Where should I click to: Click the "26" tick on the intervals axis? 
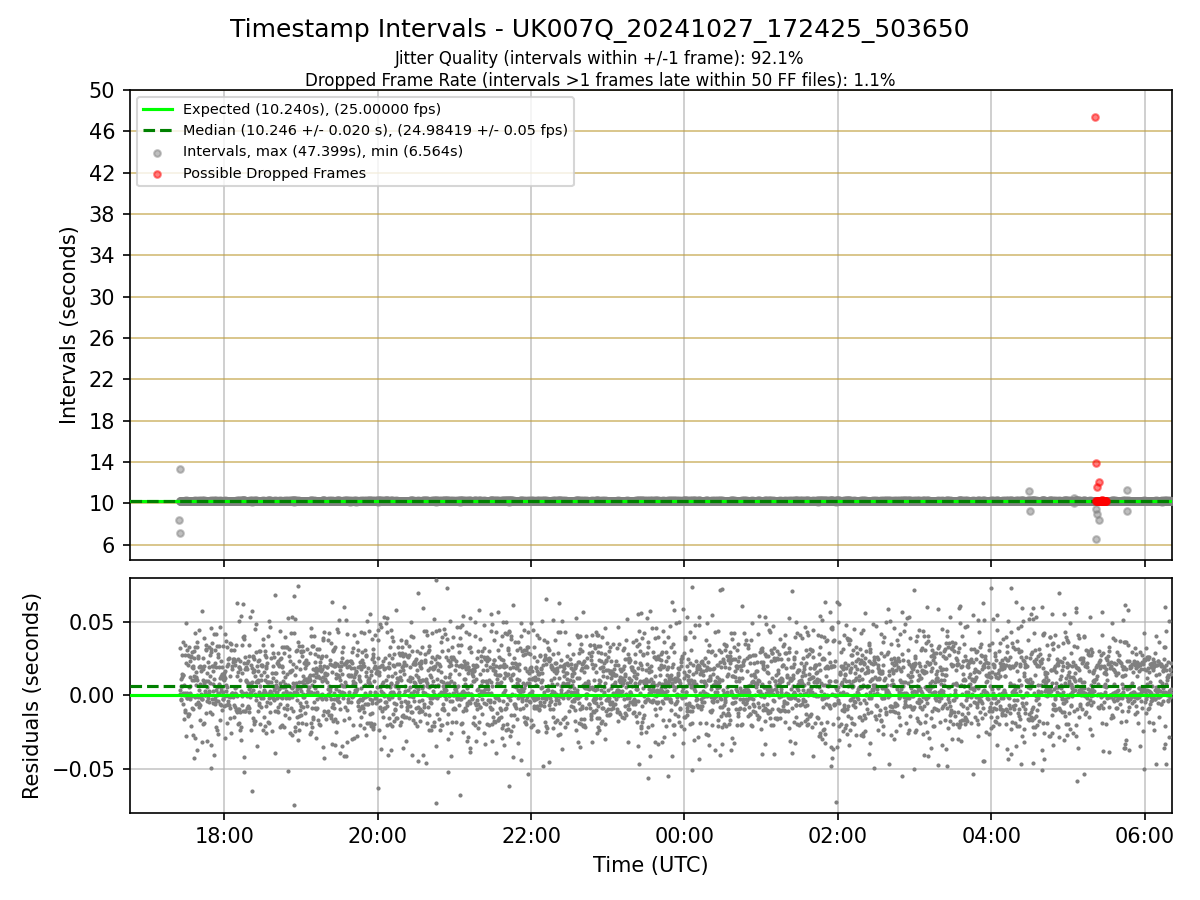coord(103,339)
